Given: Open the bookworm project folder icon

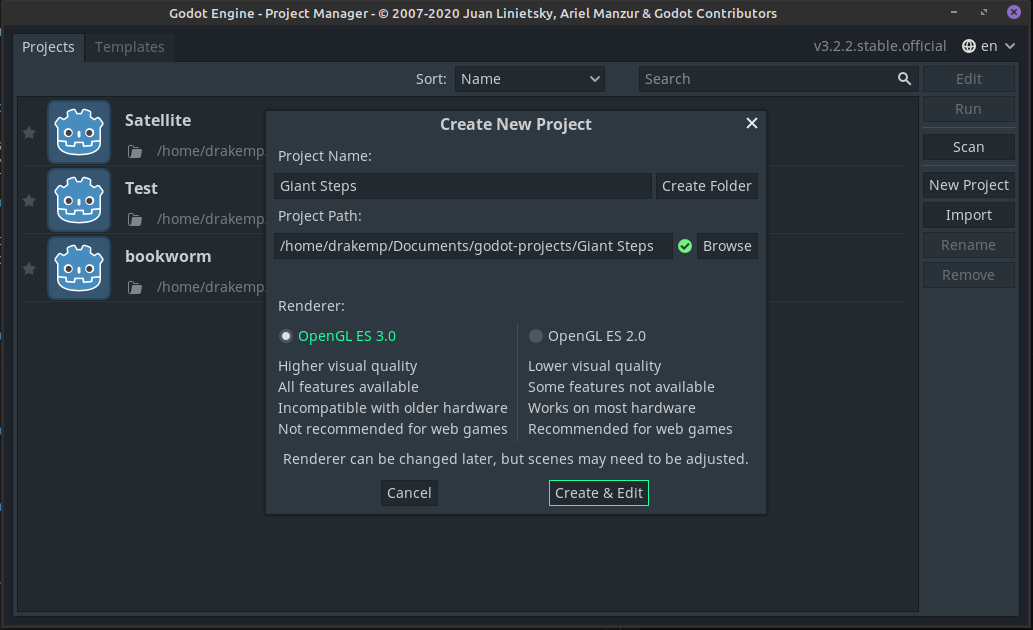Looking at the screenshot, I should [135, 287].
